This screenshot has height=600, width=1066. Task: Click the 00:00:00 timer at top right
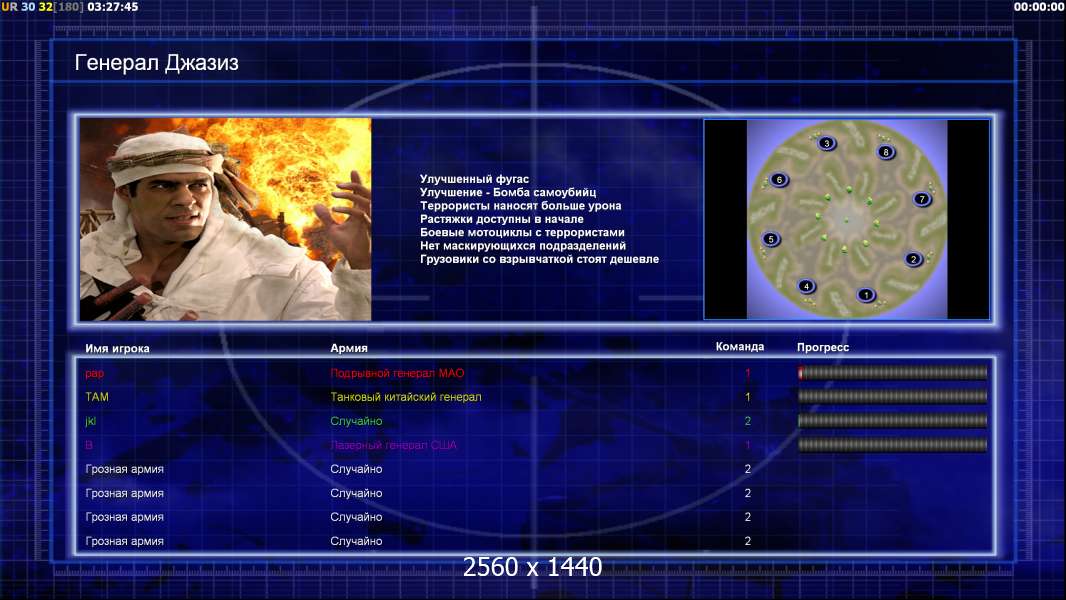(x=1039, y=7)
